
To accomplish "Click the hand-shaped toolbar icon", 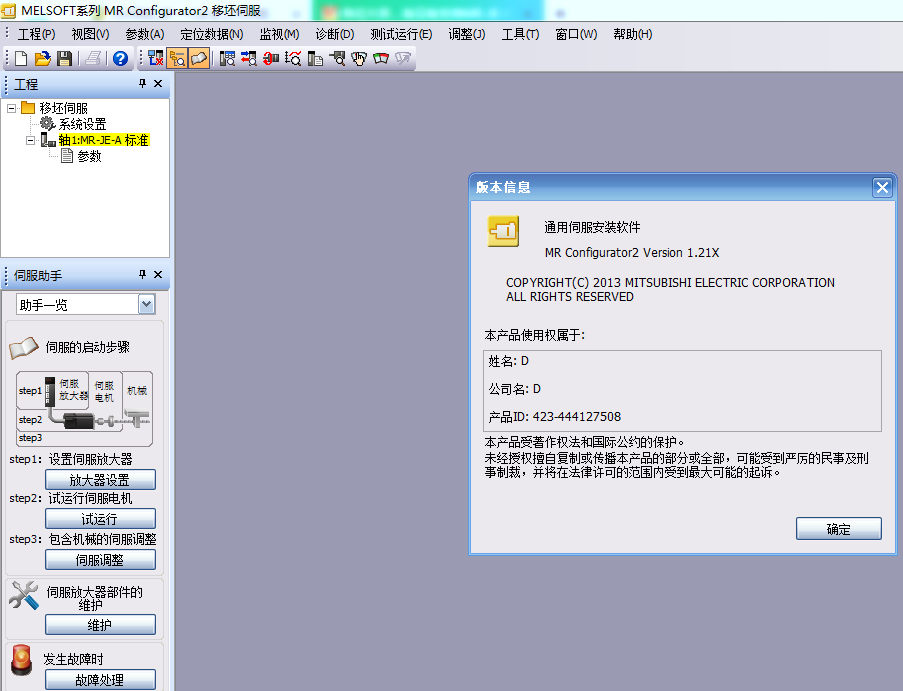I will 359,59.
